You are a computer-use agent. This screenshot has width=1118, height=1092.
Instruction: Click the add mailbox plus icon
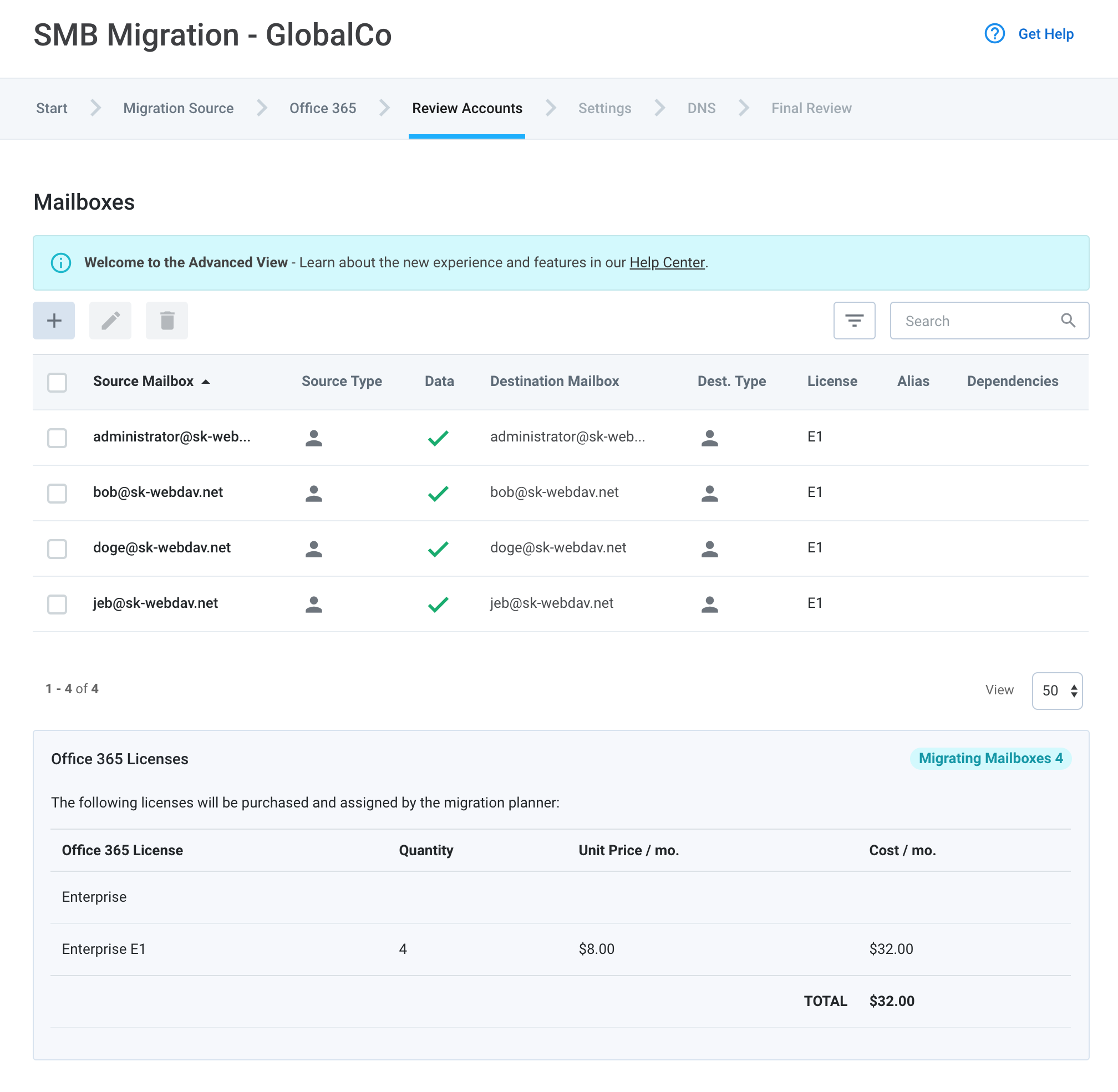[54, 320]
